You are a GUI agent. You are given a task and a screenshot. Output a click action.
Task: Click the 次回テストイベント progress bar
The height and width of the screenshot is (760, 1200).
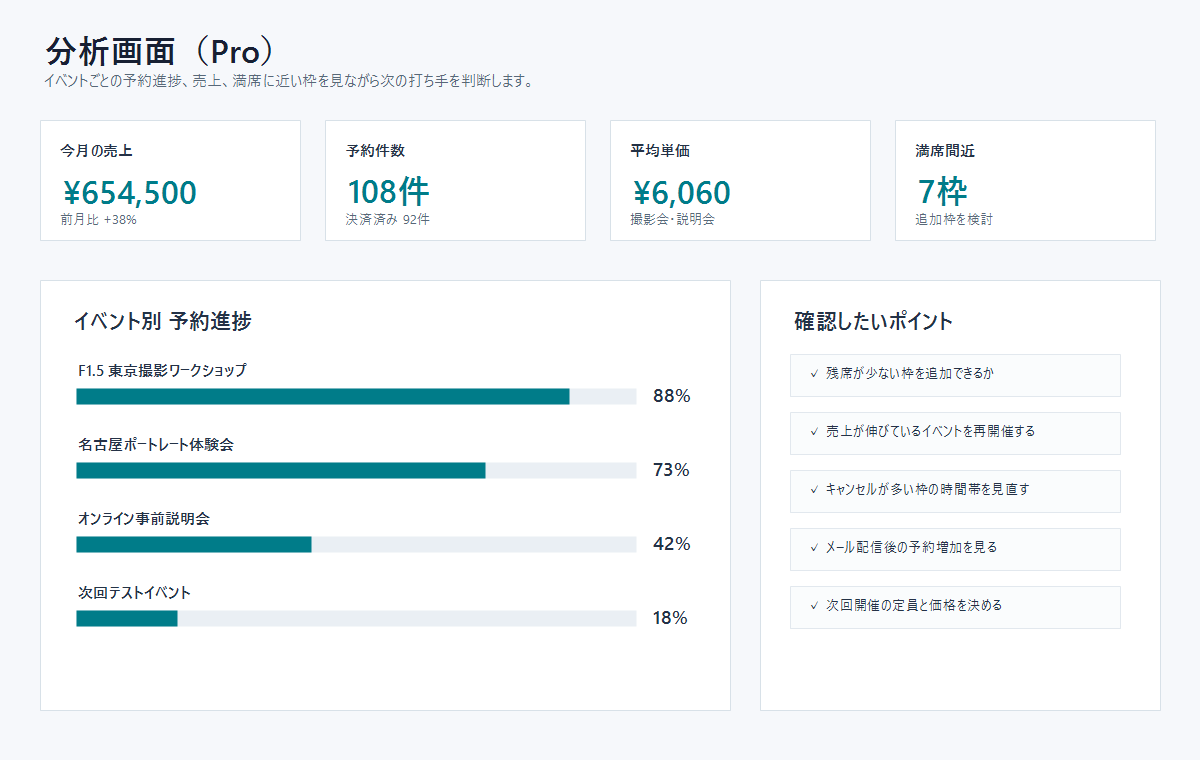pos(356,619)
